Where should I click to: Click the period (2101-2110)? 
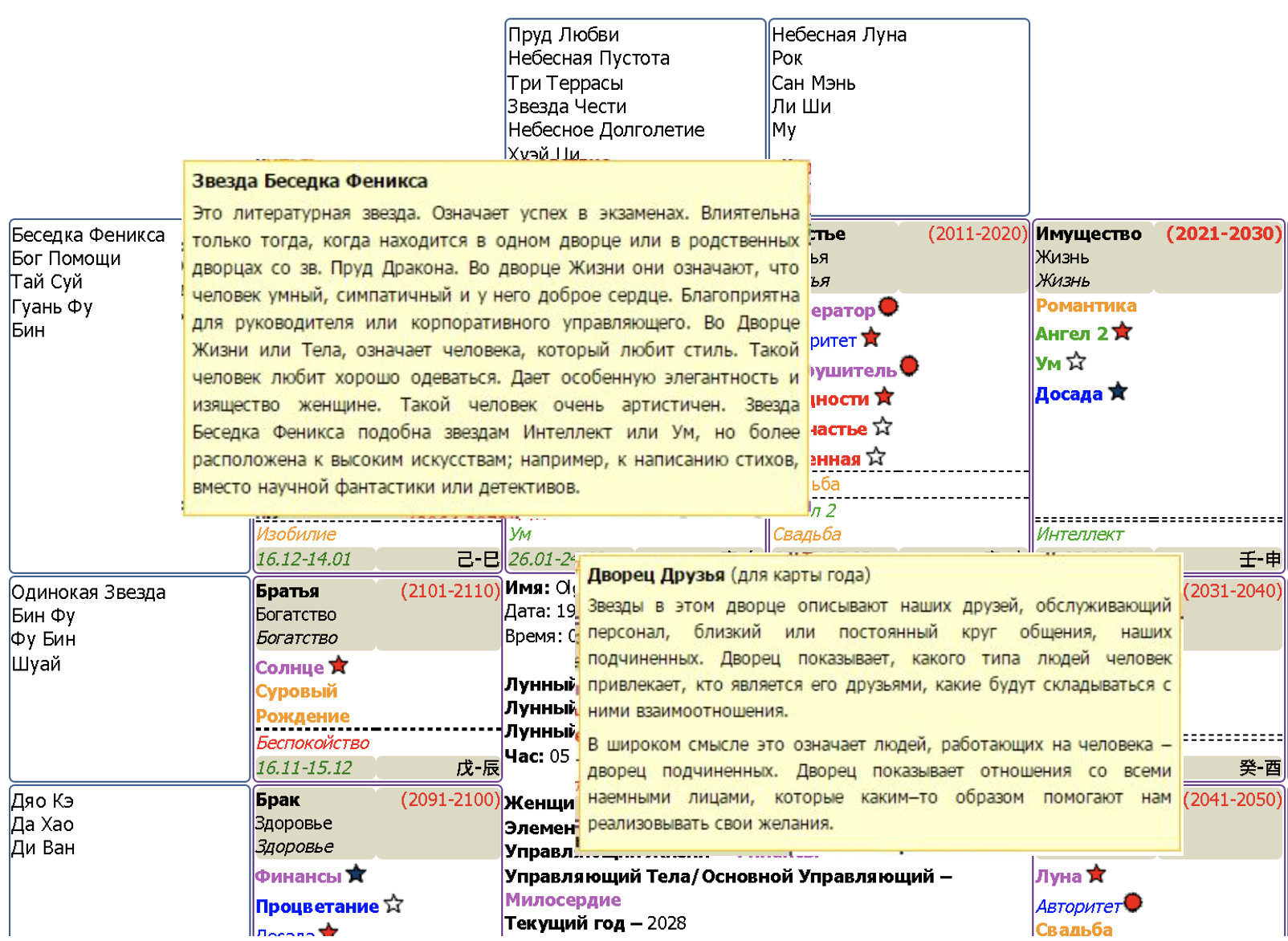(450, 592)
